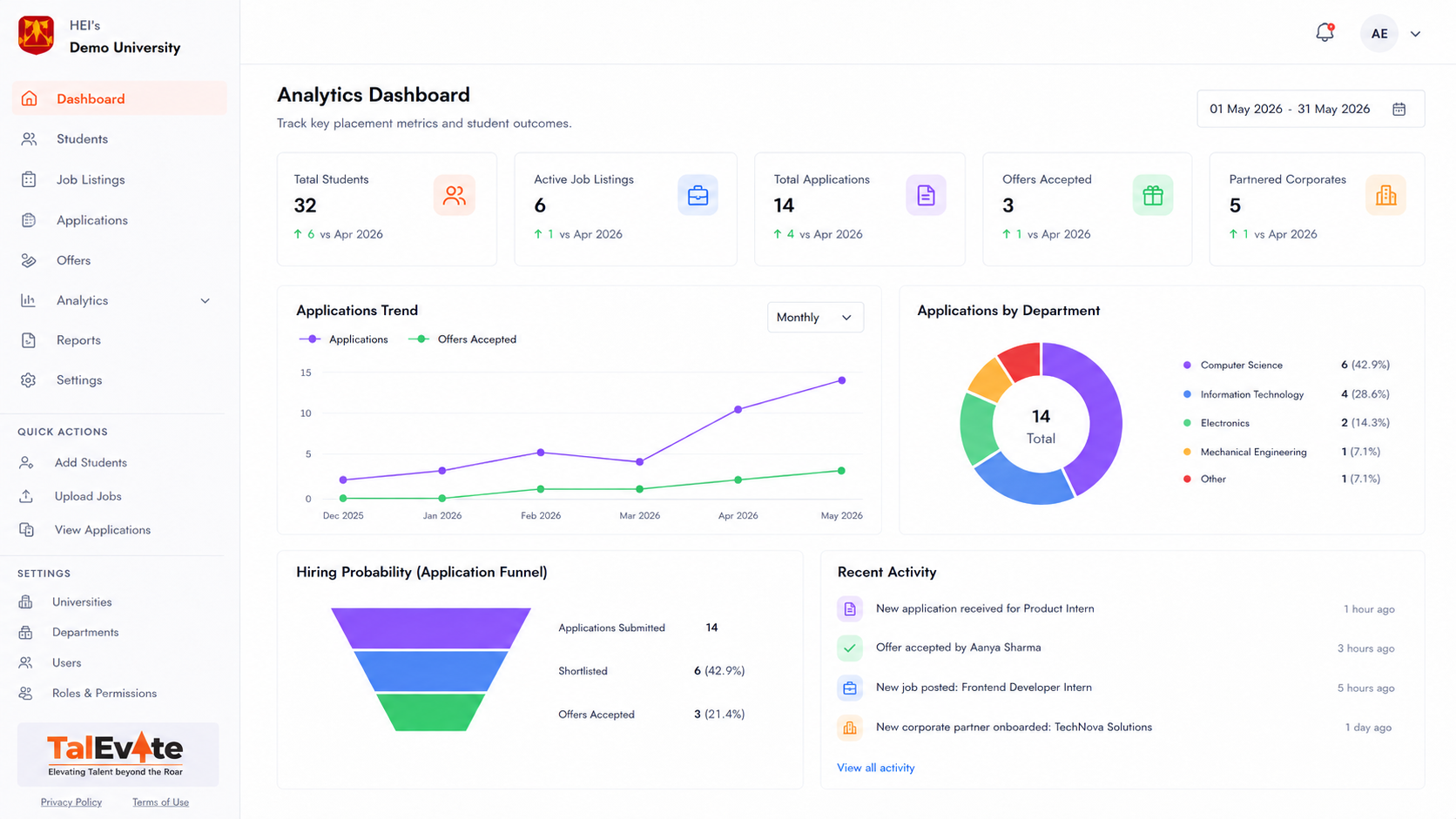
Task: Click the Users icon in settings
Action: click(26, 663)
